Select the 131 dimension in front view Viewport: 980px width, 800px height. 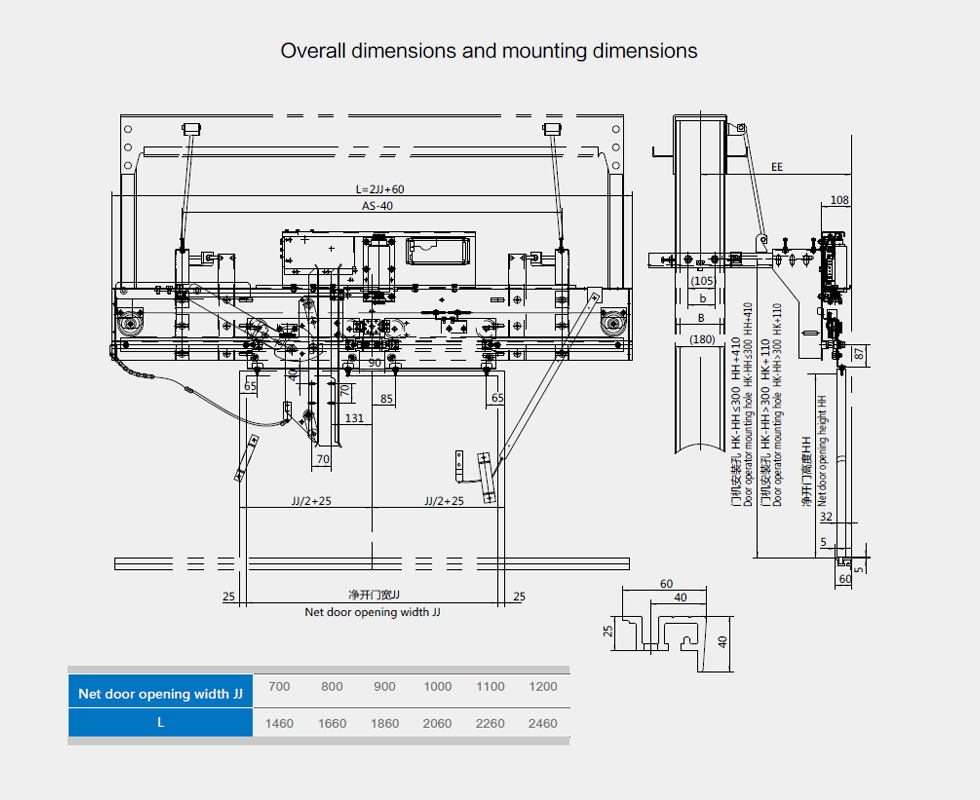pyautogui.click(x=353, y=418)
